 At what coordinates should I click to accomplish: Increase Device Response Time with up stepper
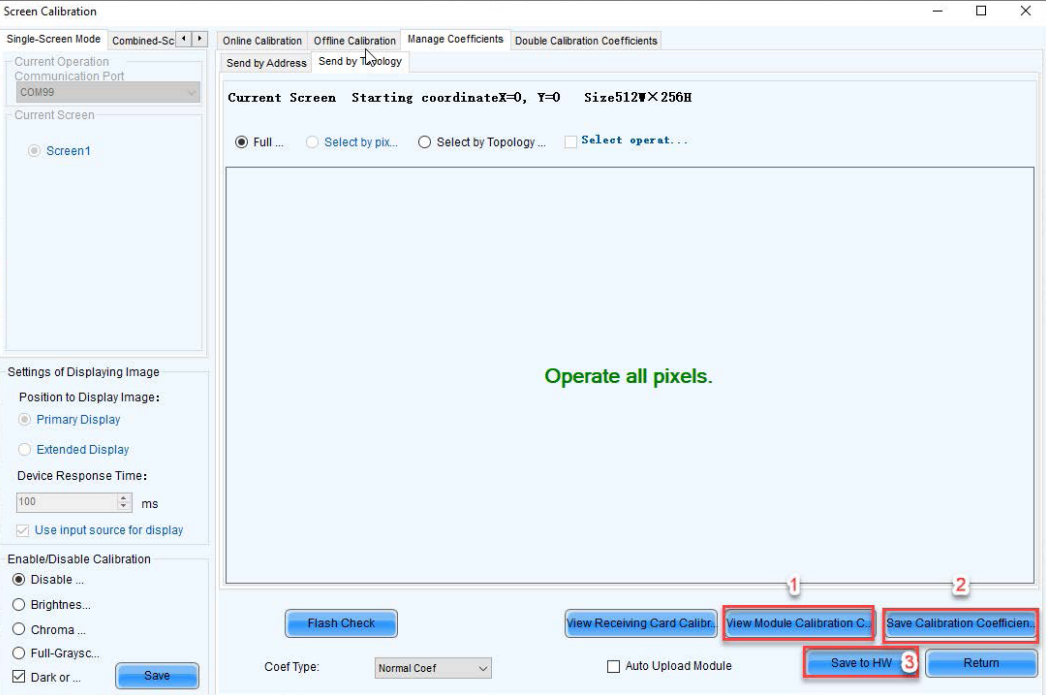(x=124, y=498)
